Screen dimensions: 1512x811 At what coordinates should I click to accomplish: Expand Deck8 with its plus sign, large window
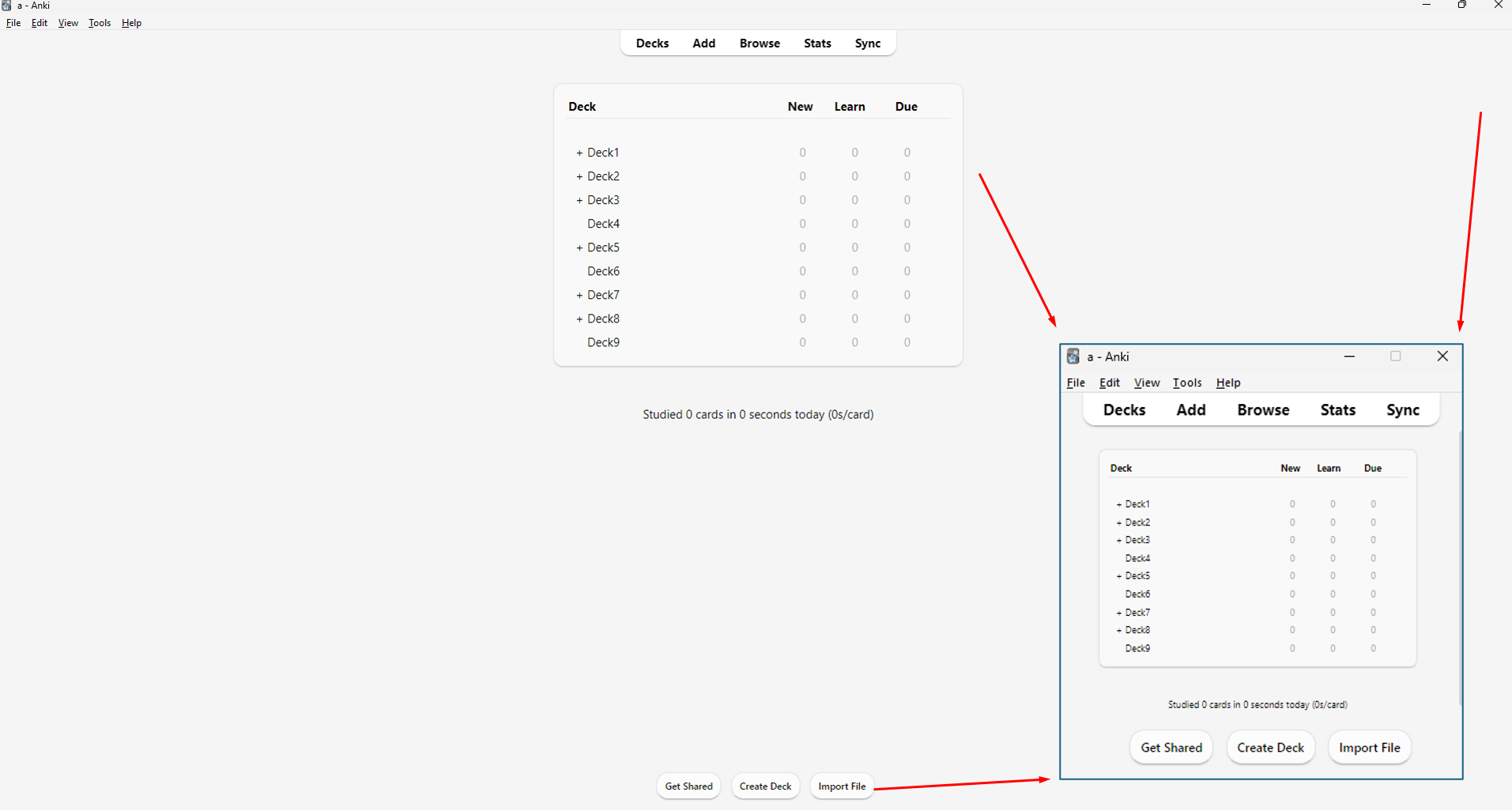click(579, 319)
